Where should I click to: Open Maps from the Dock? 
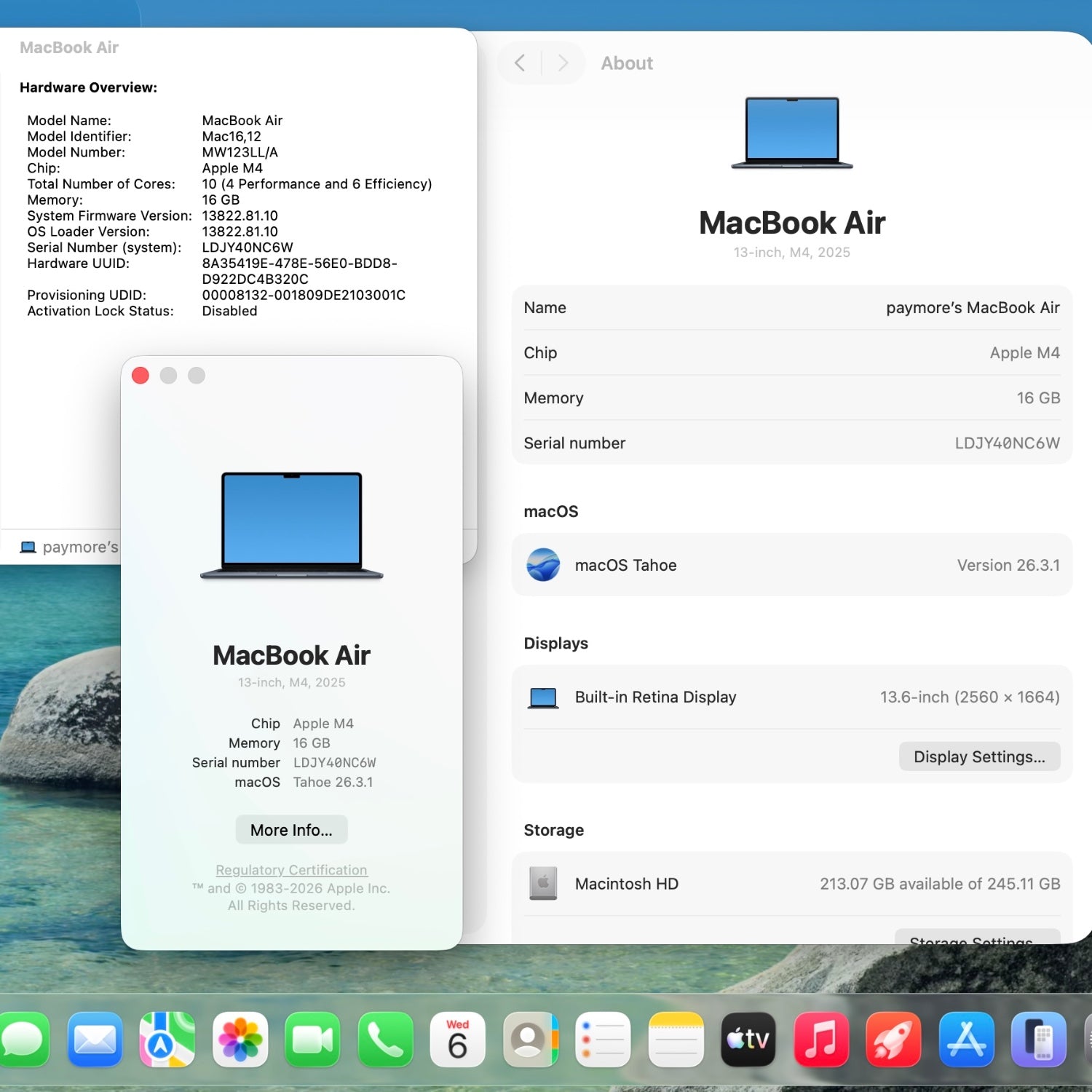click(167, 1039)
